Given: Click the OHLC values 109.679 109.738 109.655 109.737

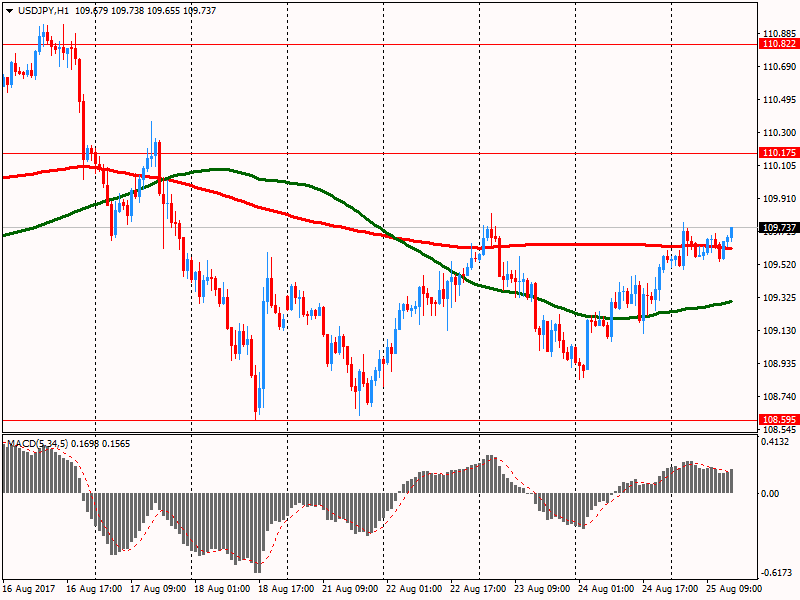Looking at the screenshot, I should [145, 11].
